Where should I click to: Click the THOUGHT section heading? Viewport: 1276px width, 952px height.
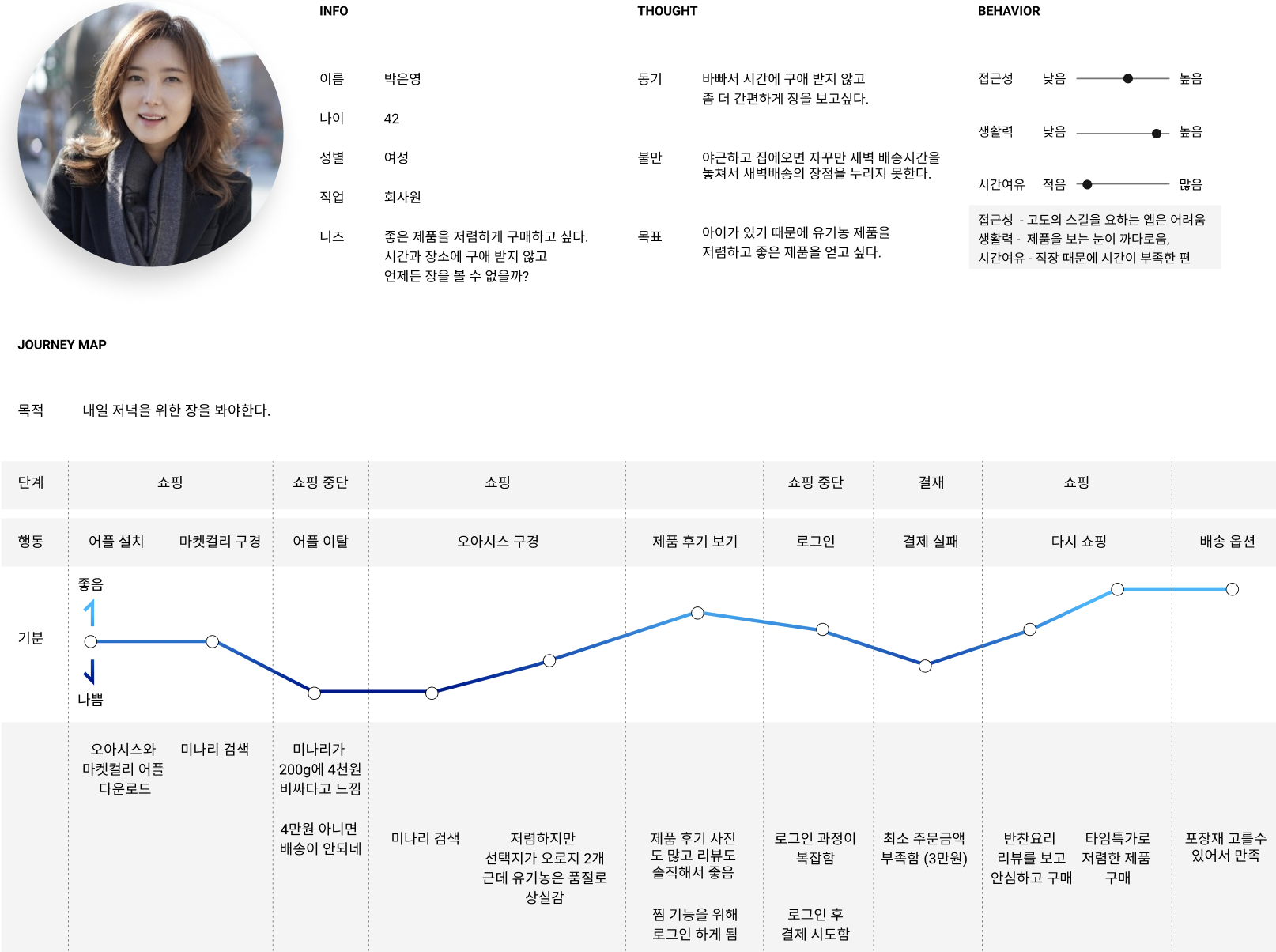click(667, 11)
